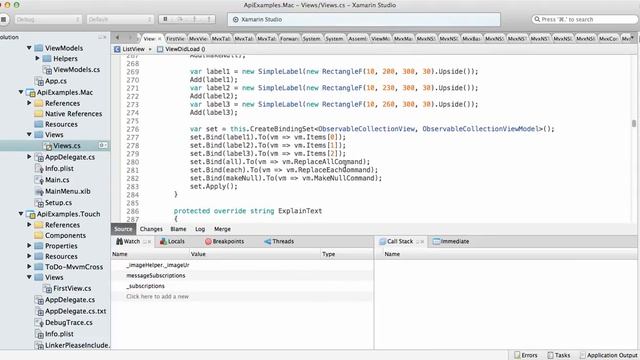The height and width of the screenshot is (360, 640).
Task: Open DebugTrace.cs in the solution tree
Action: (x=69, y=322)
